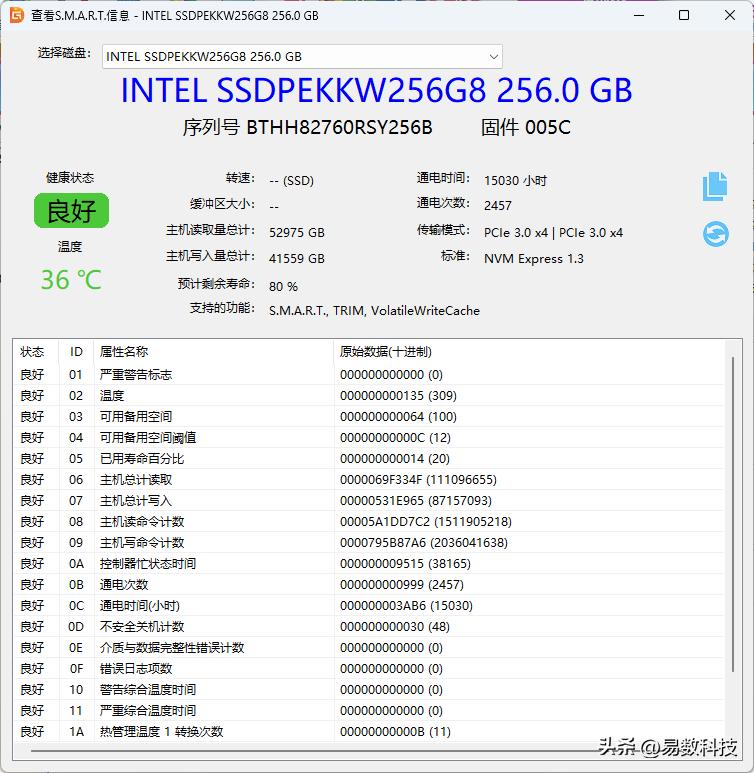
Task: Click the power-on count value 2457
Action: pos(498,205)
